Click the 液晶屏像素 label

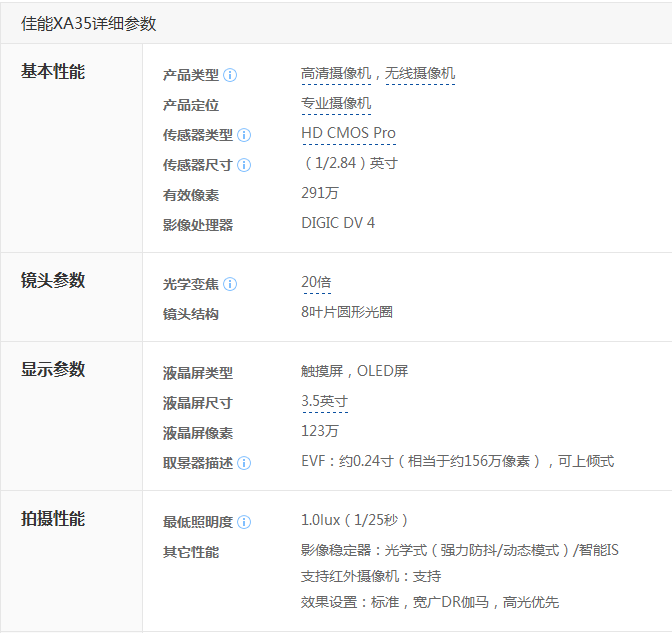tap(198, 433)
